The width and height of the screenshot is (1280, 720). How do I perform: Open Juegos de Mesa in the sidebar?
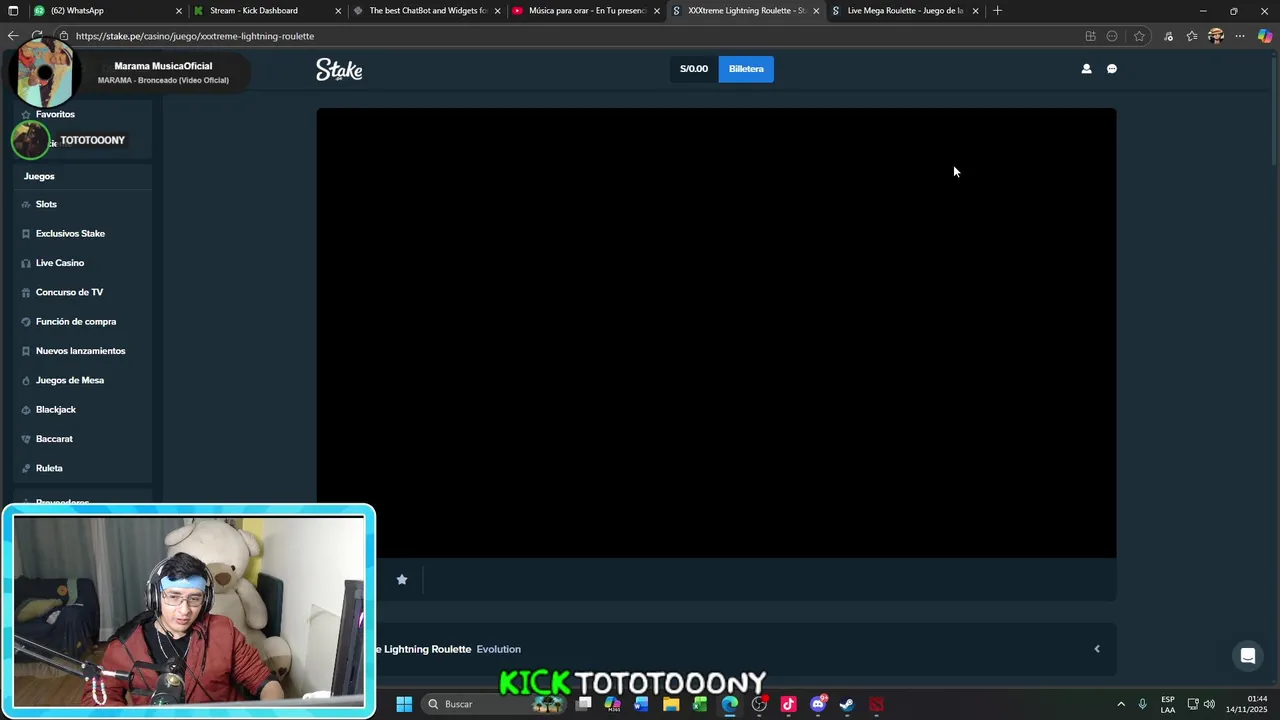coord(82,380)
